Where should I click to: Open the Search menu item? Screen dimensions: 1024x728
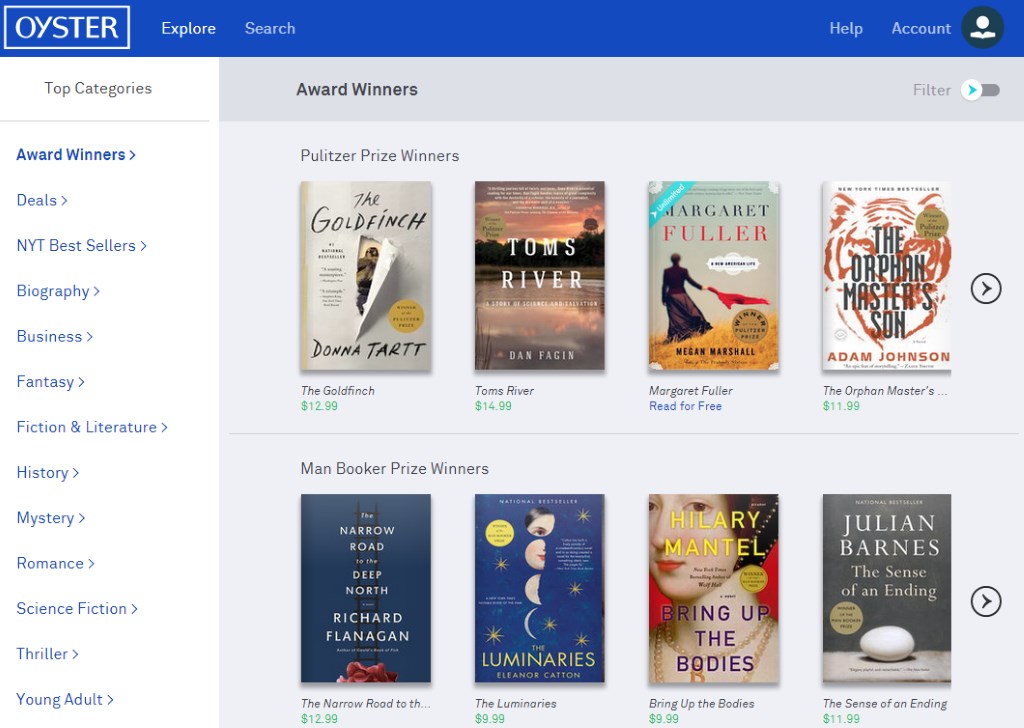tap(270, 28)
